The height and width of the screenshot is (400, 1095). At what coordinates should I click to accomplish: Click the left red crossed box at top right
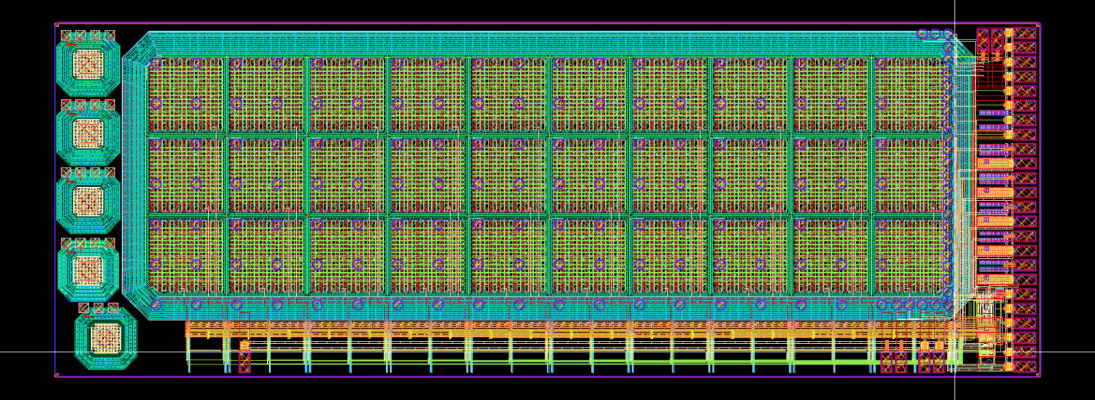[983, 41]
